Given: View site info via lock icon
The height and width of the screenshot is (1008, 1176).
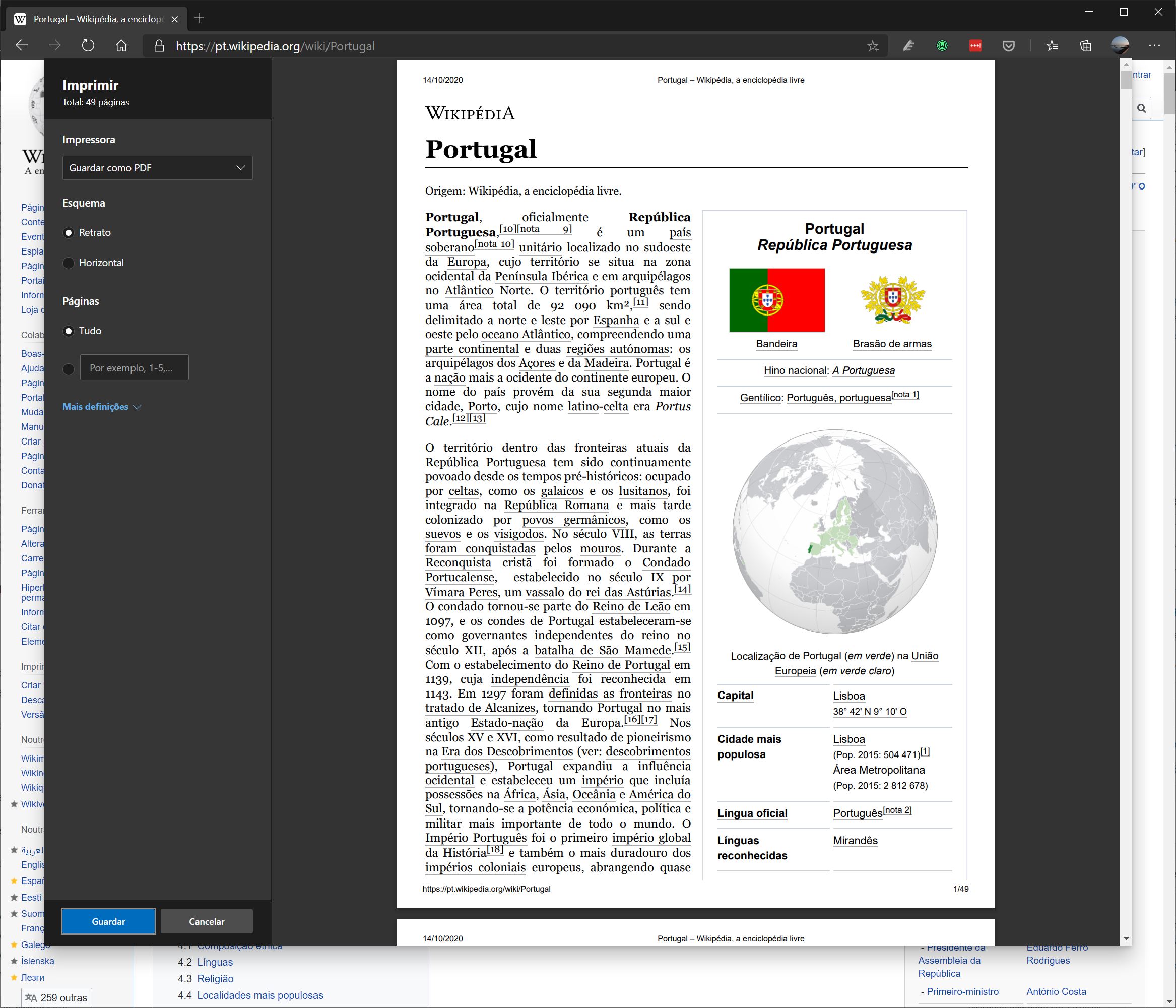Looking at the screenshot, I should [x=160, y=46].
